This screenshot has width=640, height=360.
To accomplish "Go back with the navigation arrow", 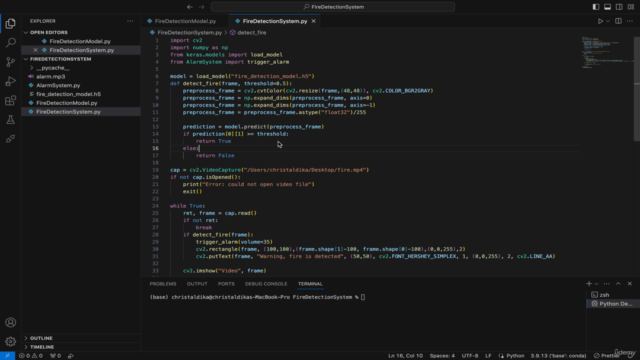I will coord(190,7).
